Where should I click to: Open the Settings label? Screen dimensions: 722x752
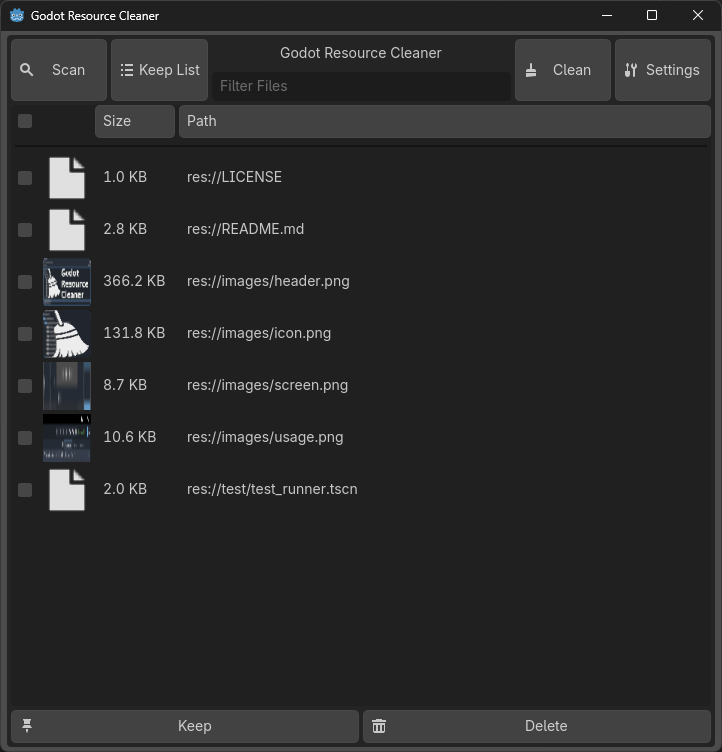click(x=673, y=70)
